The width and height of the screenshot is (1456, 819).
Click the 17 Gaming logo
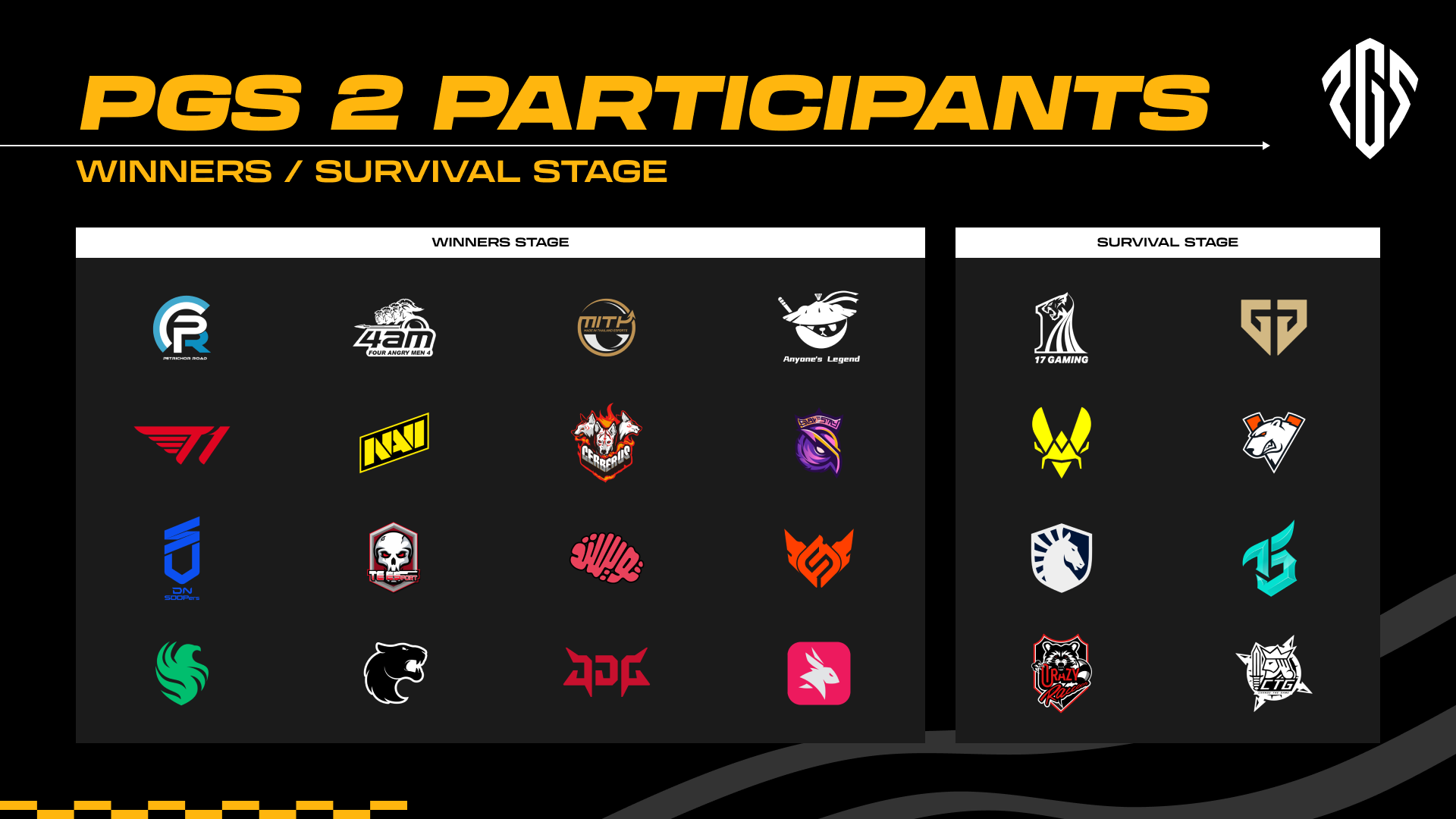[x=1061, y=328]
